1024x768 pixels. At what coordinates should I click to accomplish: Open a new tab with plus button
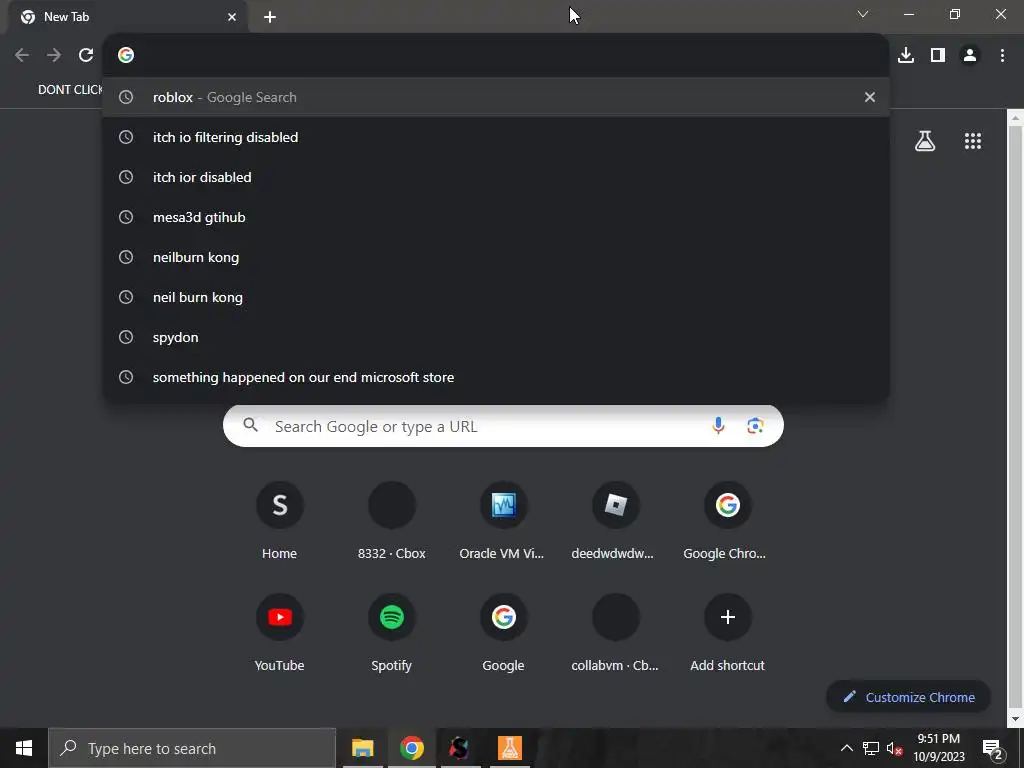tap(270, 17)
